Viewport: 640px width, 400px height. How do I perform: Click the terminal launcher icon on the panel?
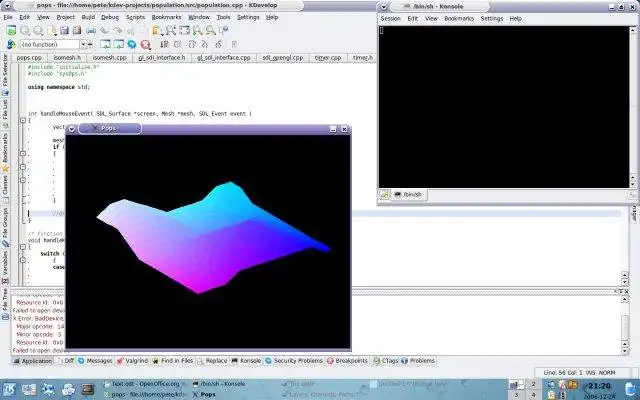pyautogui.click(x=88, y=390)
